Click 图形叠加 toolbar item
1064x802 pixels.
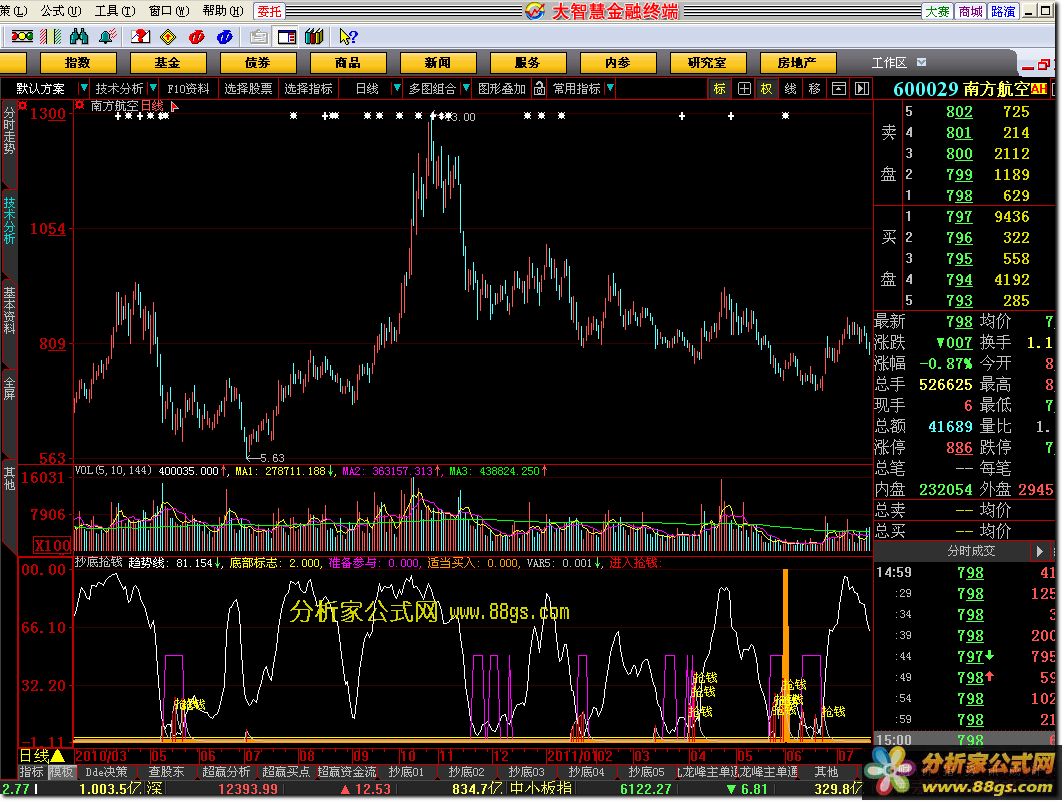coord(502,88)
